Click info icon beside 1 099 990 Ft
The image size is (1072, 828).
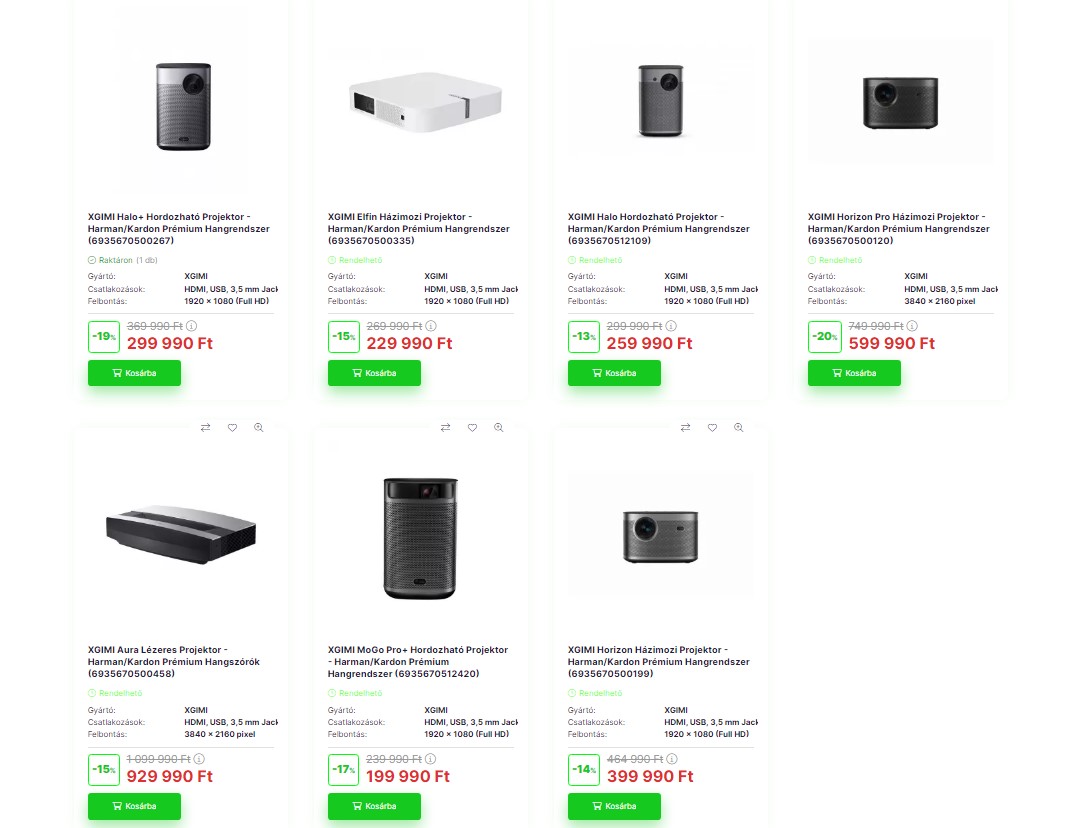(200, 759)
